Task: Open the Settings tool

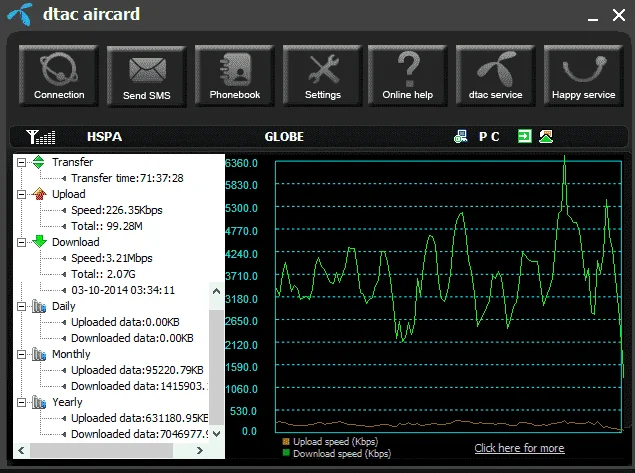Action: [x=322, y=76]
